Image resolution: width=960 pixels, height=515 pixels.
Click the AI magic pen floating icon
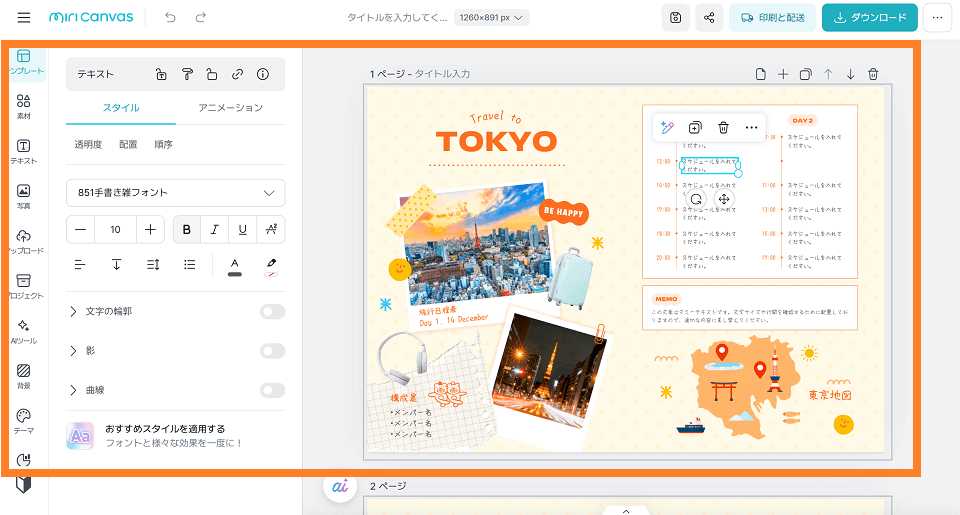[x=666, y=127]
